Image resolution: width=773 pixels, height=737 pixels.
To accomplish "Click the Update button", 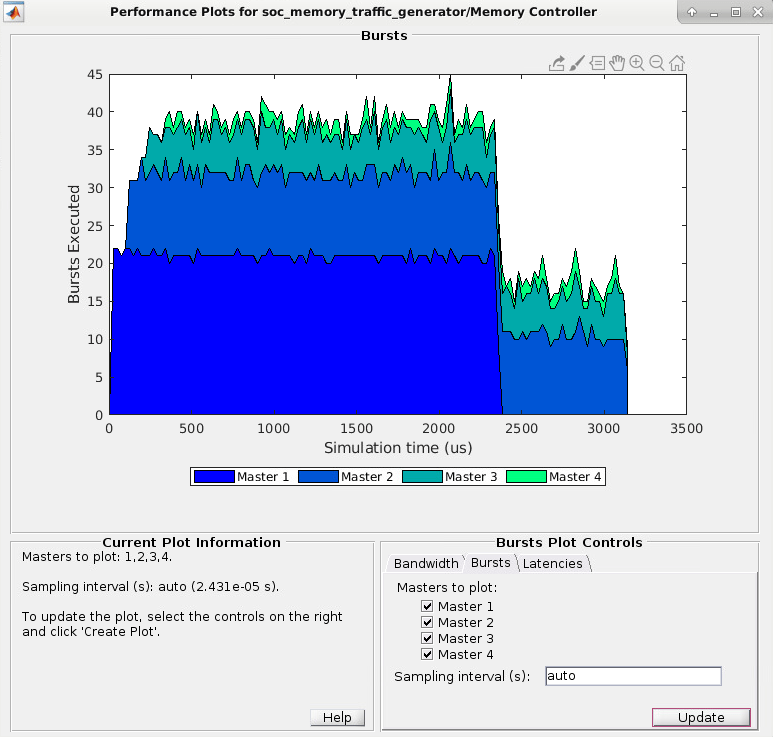I will click(701, 717).
